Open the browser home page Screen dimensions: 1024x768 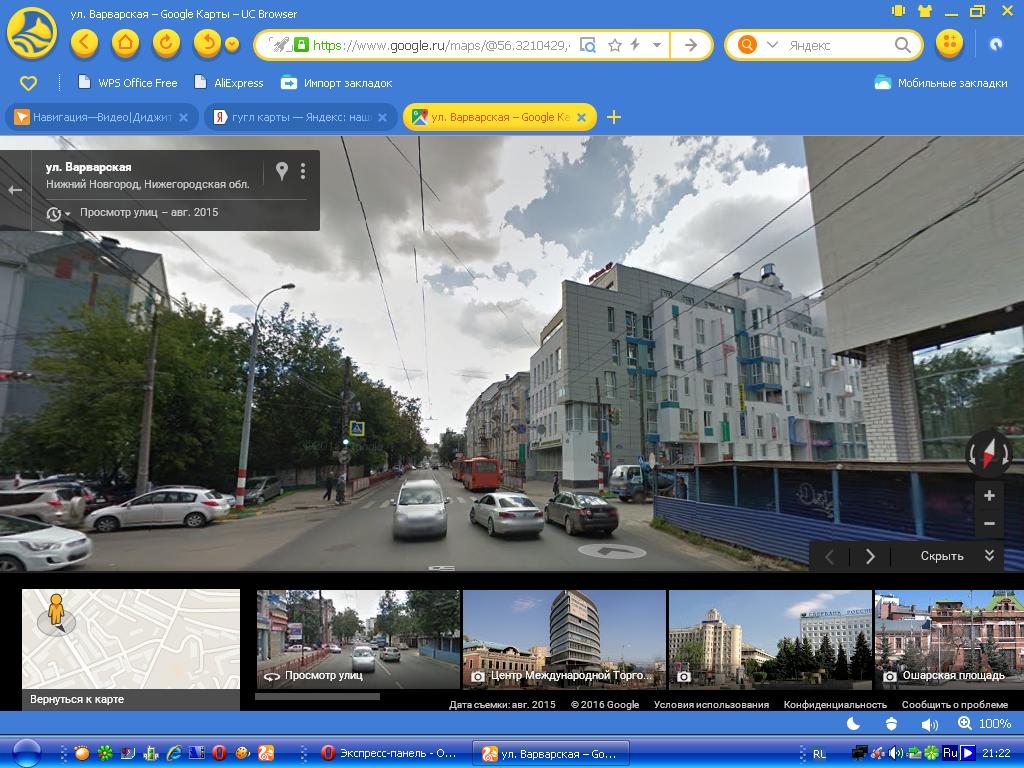tap(125, 44)
